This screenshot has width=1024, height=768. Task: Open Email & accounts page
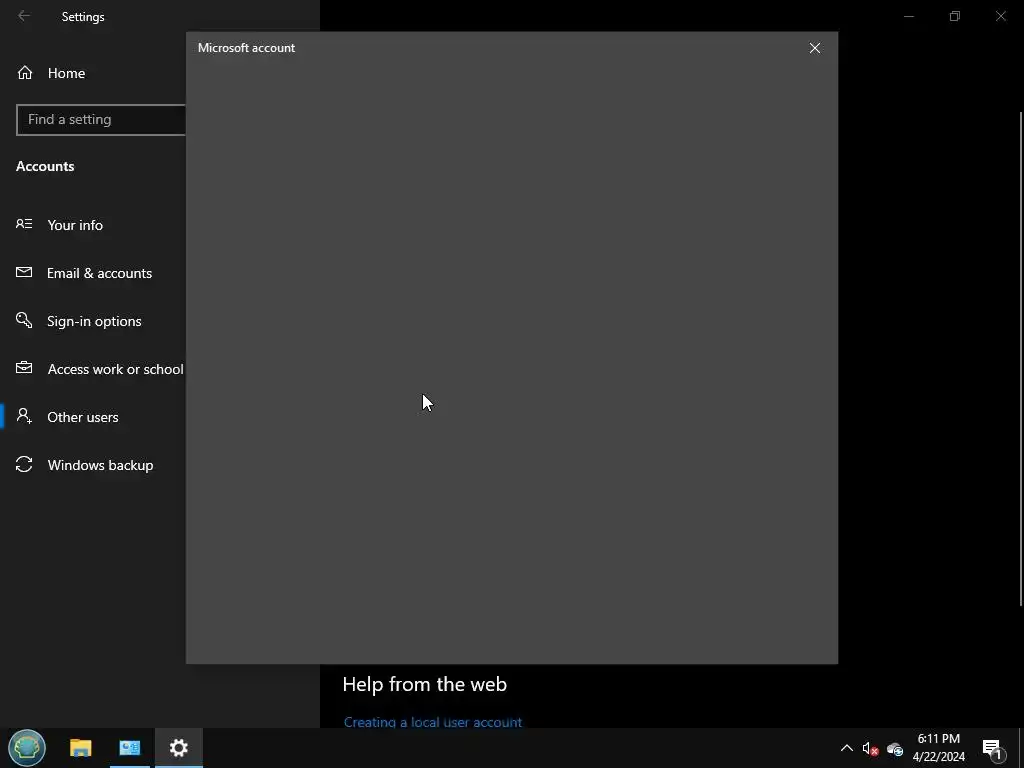(99, 273)
